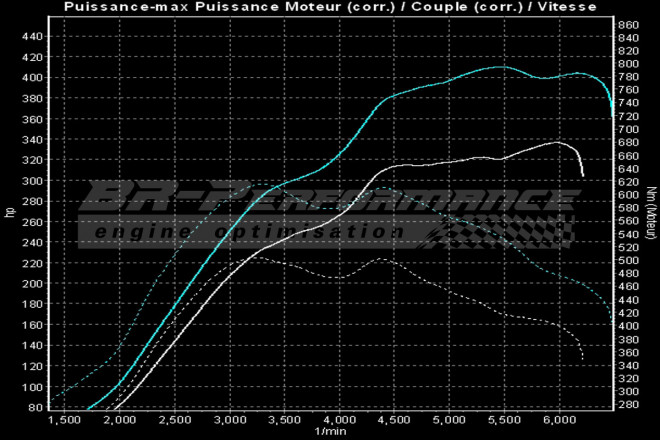The image size is (660, 440).
Task: Click the solid cyan power curve peak
Action: point(500,67)
